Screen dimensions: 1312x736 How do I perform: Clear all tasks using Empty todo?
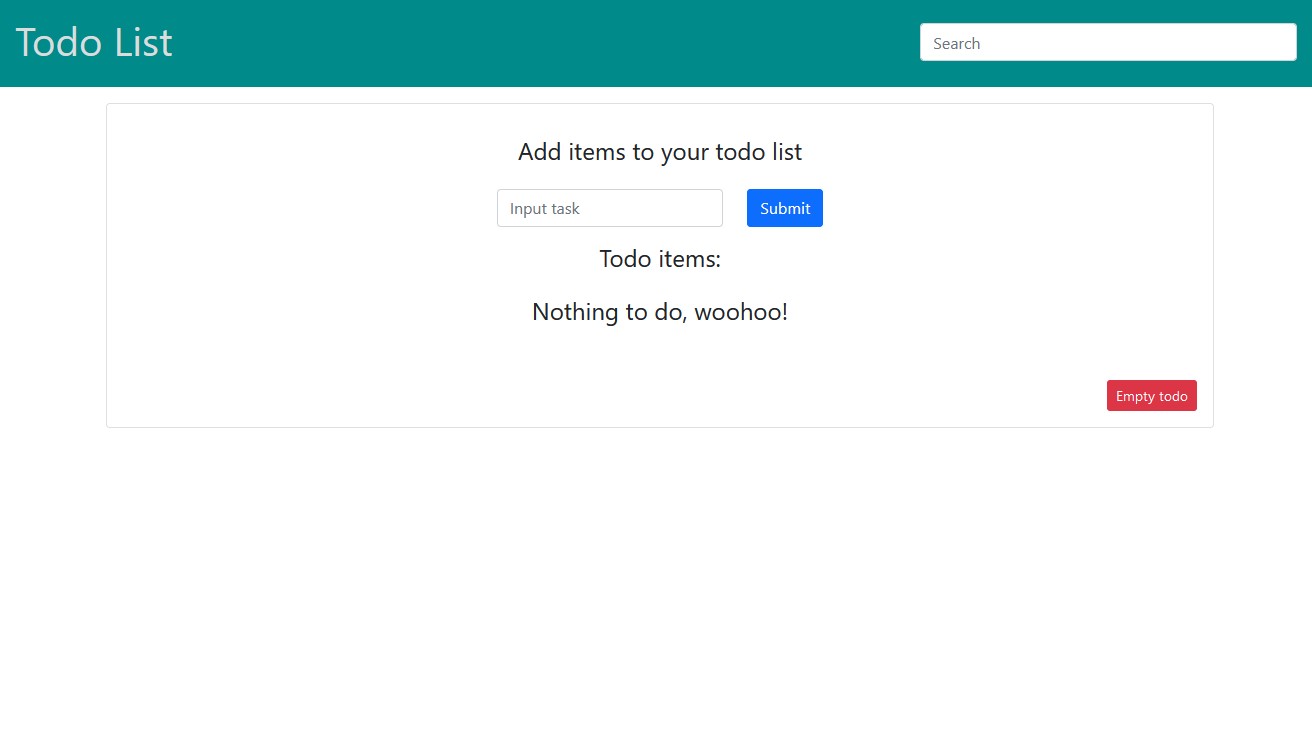click(1151, 395)
